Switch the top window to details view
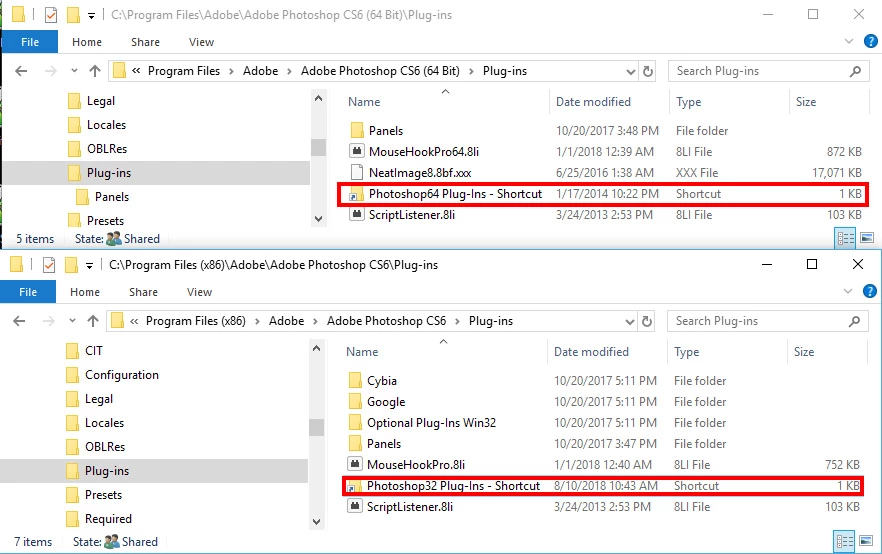Viewport: 882px width, 554px height. tap(845, 238)
